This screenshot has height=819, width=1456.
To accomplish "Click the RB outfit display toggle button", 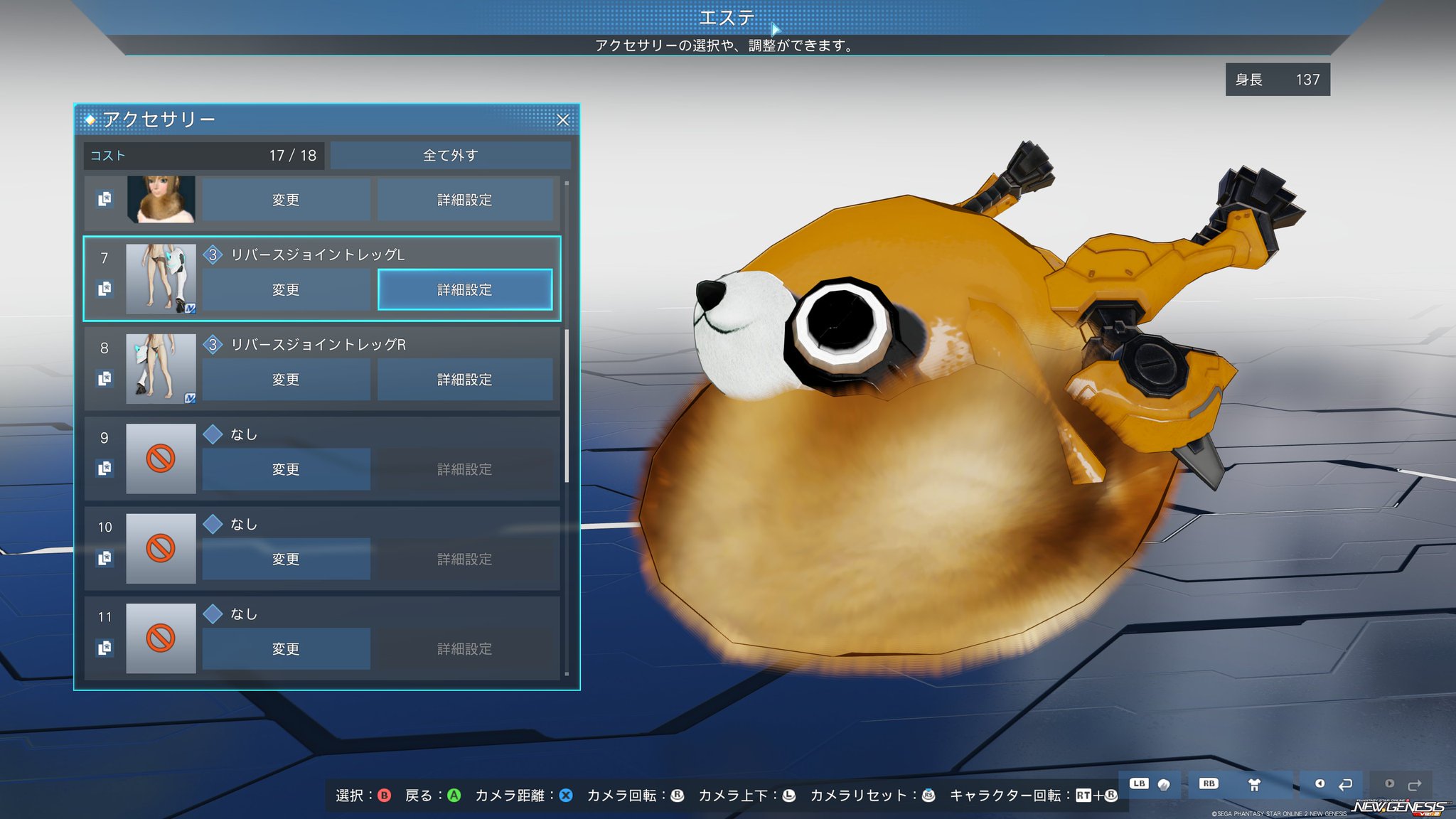I will [1239, 784].
